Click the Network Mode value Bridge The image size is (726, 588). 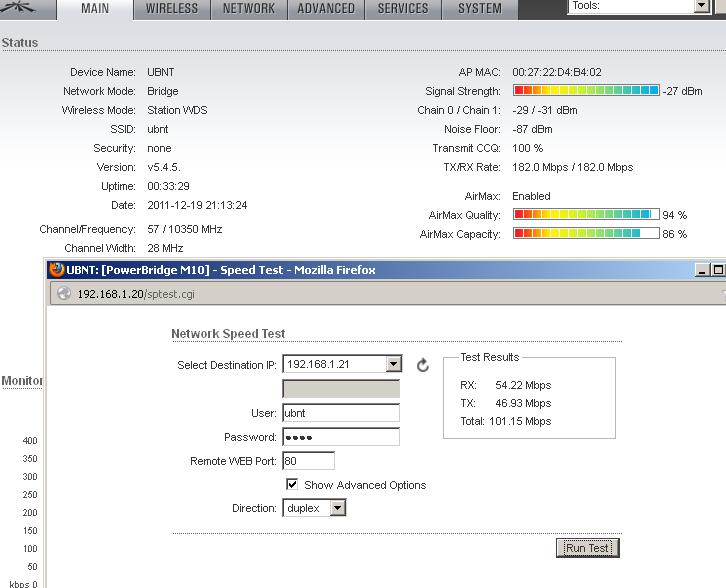[163, 91]
